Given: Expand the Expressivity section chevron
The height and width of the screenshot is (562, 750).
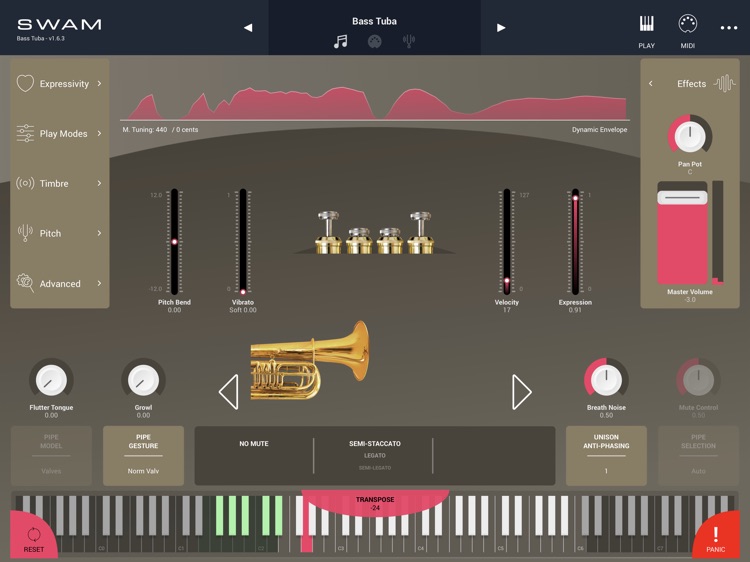Looking at the screenshot, I should (x=99, y=83).
